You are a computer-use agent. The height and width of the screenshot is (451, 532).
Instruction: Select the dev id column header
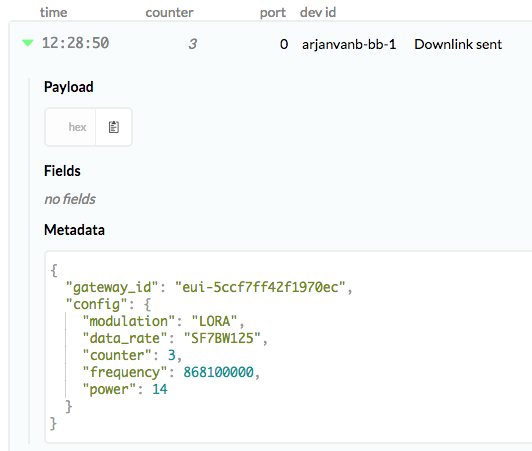(x=318, y=12)
